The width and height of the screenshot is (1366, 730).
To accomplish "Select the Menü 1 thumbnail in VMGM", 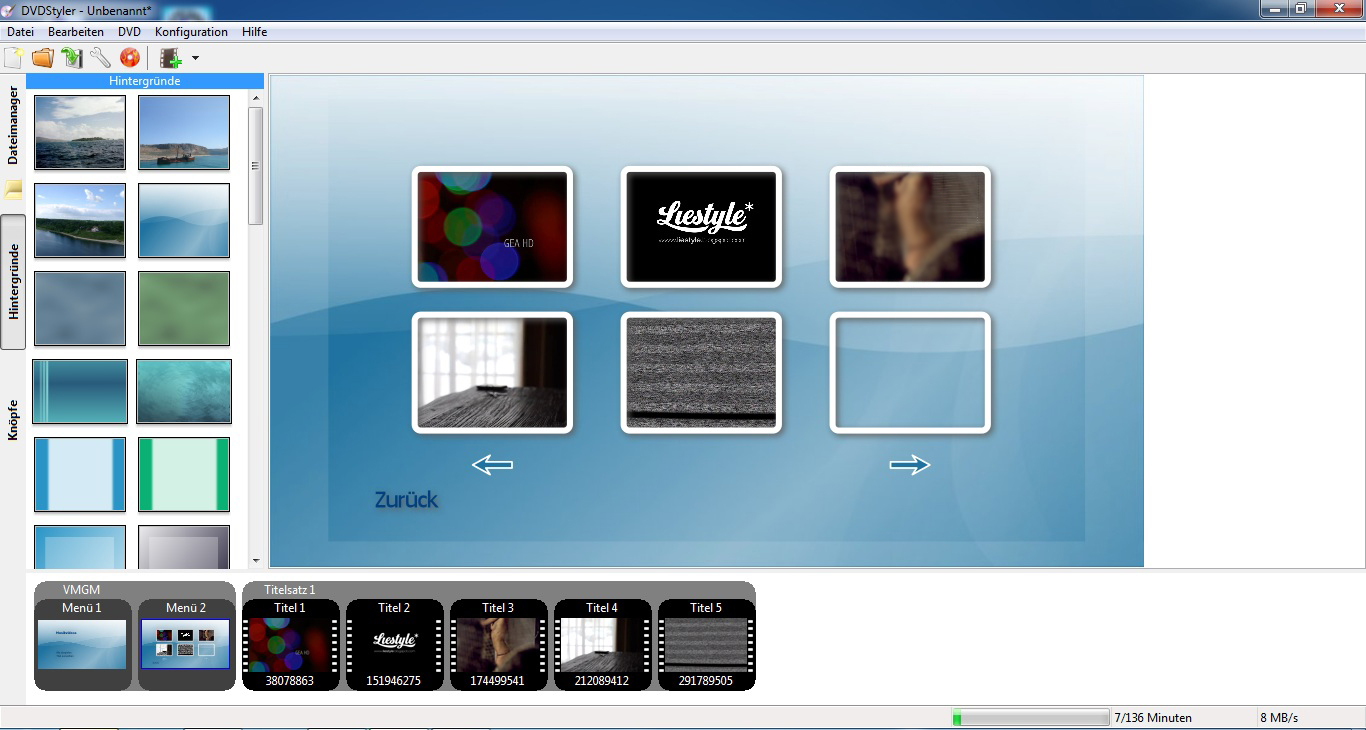I will tap(82, 644).
